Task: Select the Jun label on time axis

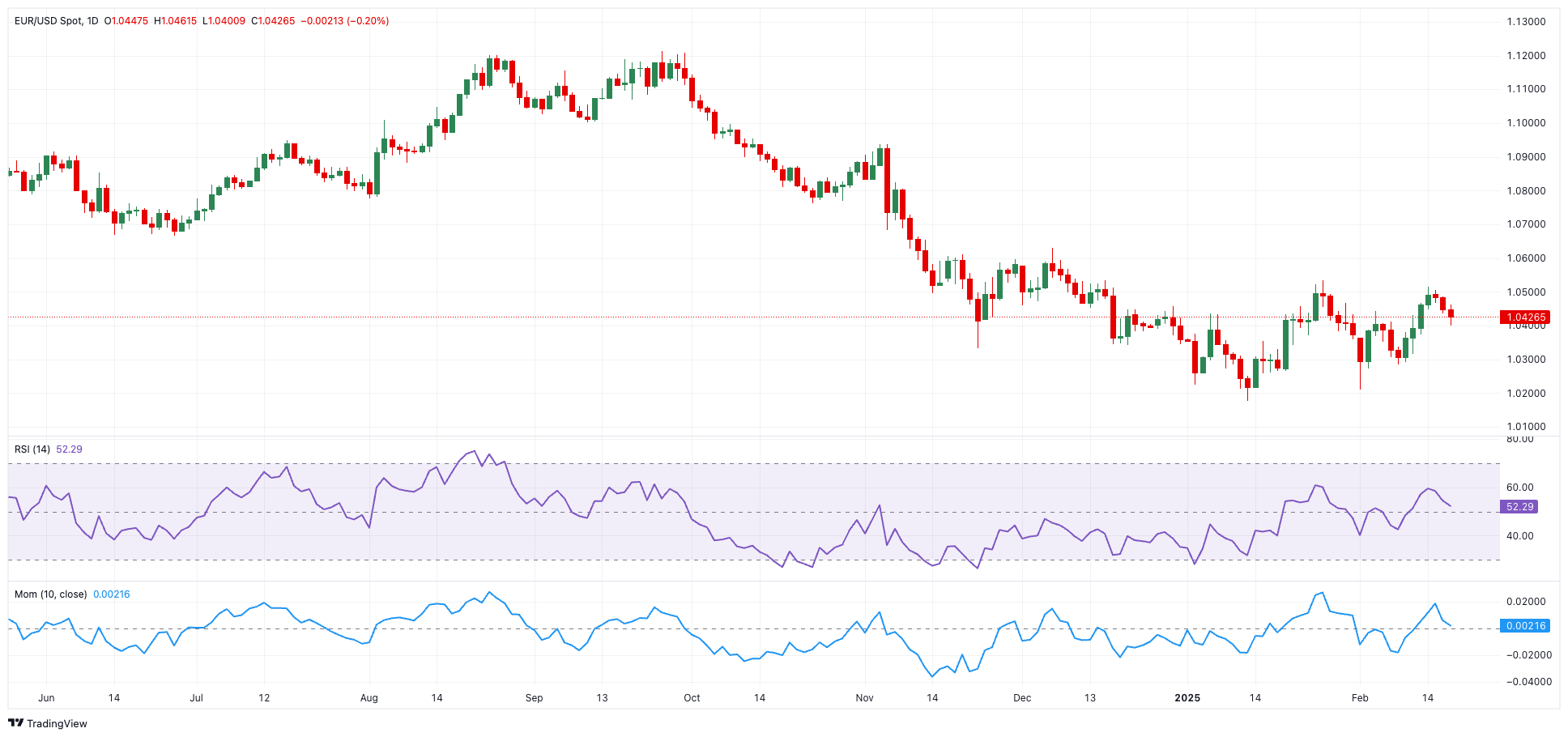Action: pos(46,698)
